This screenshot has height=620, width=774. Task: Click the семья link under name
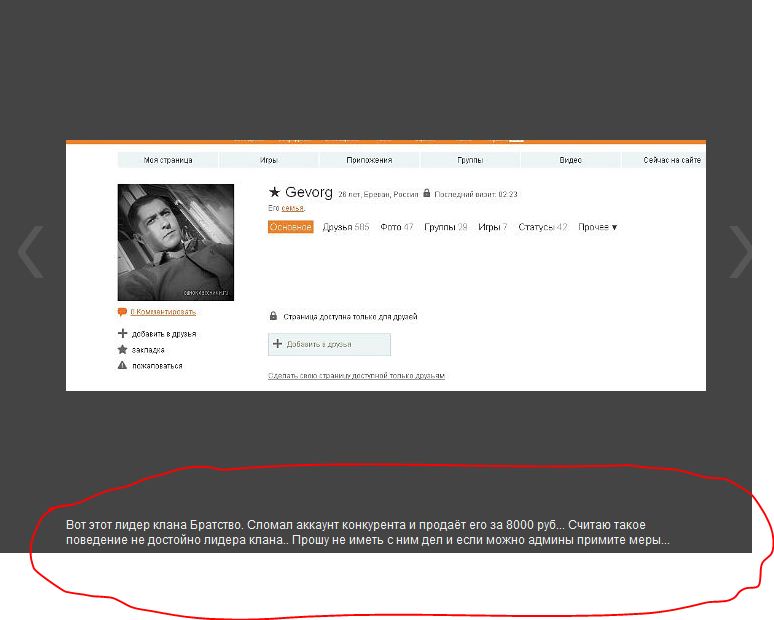point(292,208)
